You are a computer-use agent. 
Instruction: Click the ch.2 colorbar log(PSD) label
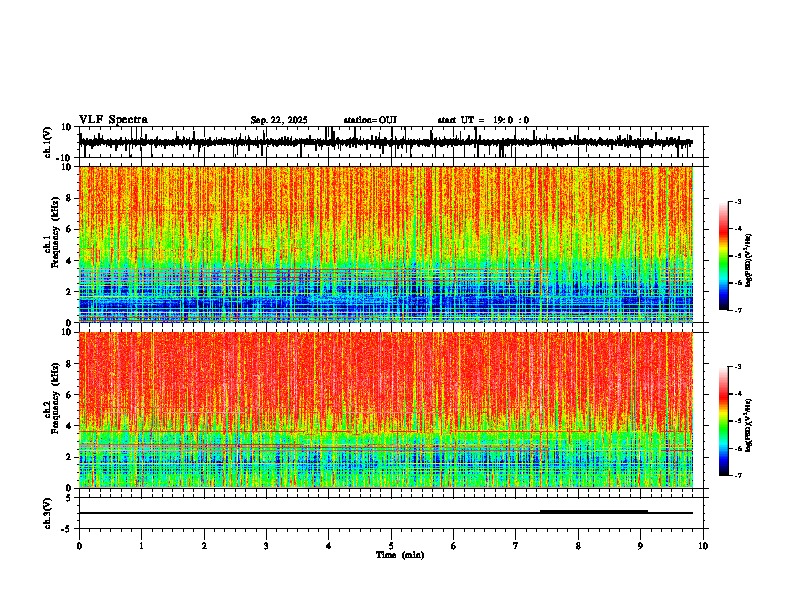click(748, 425)
